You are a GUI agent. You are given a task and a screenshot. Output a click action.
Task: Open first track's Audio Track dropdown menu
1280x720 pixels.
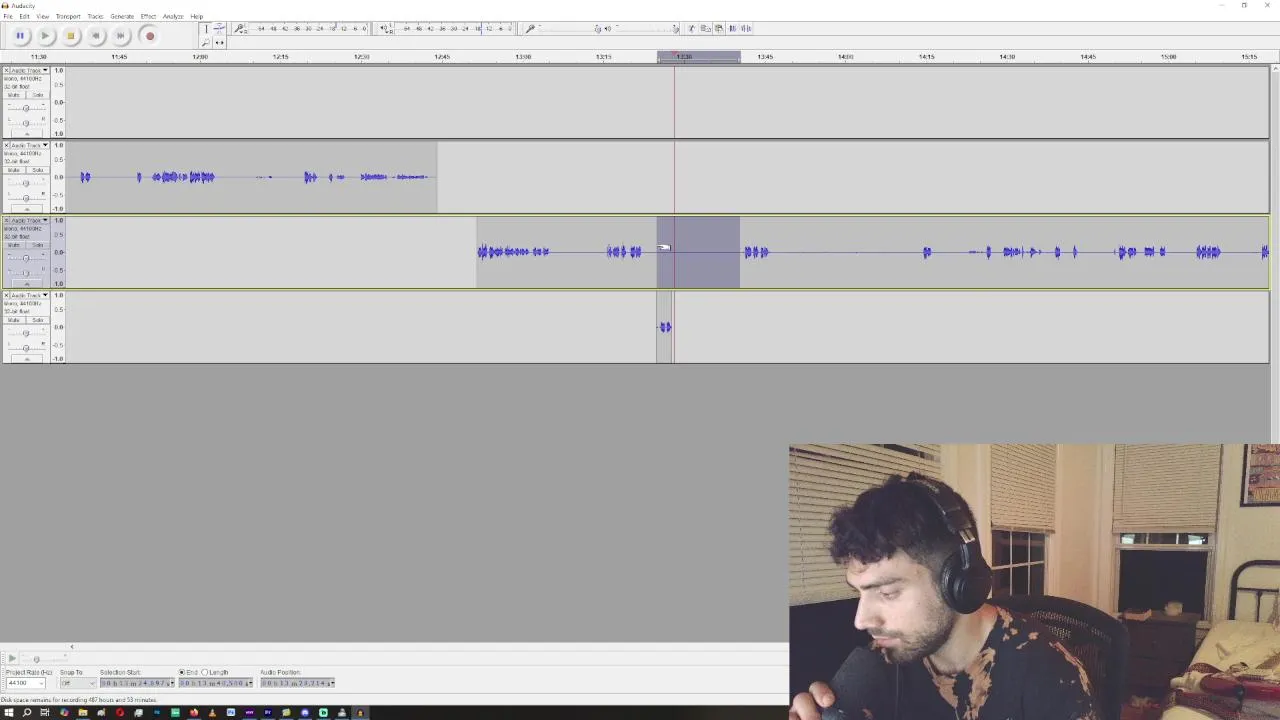click(30, 70)
